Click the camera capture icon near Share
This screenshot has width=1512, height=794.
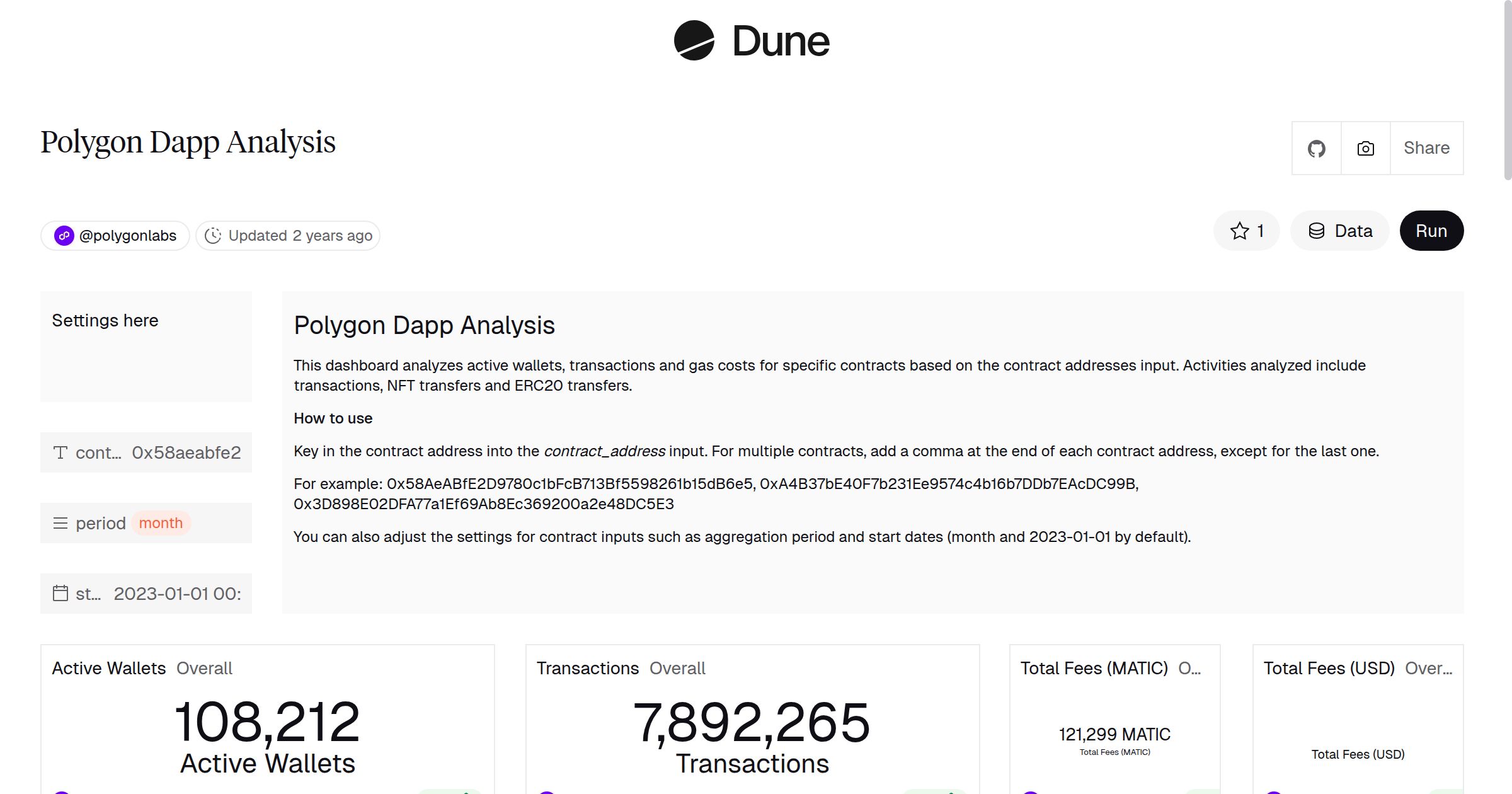pyautogui.click(x=1365, y=148)
